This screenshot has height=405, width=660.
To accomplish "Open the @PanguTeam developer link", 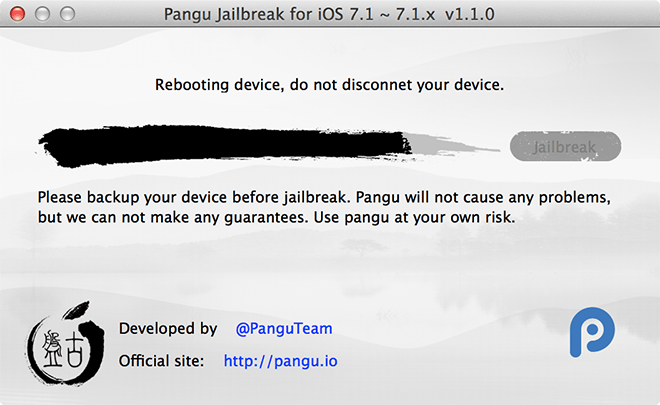I will tap(284, 328).
